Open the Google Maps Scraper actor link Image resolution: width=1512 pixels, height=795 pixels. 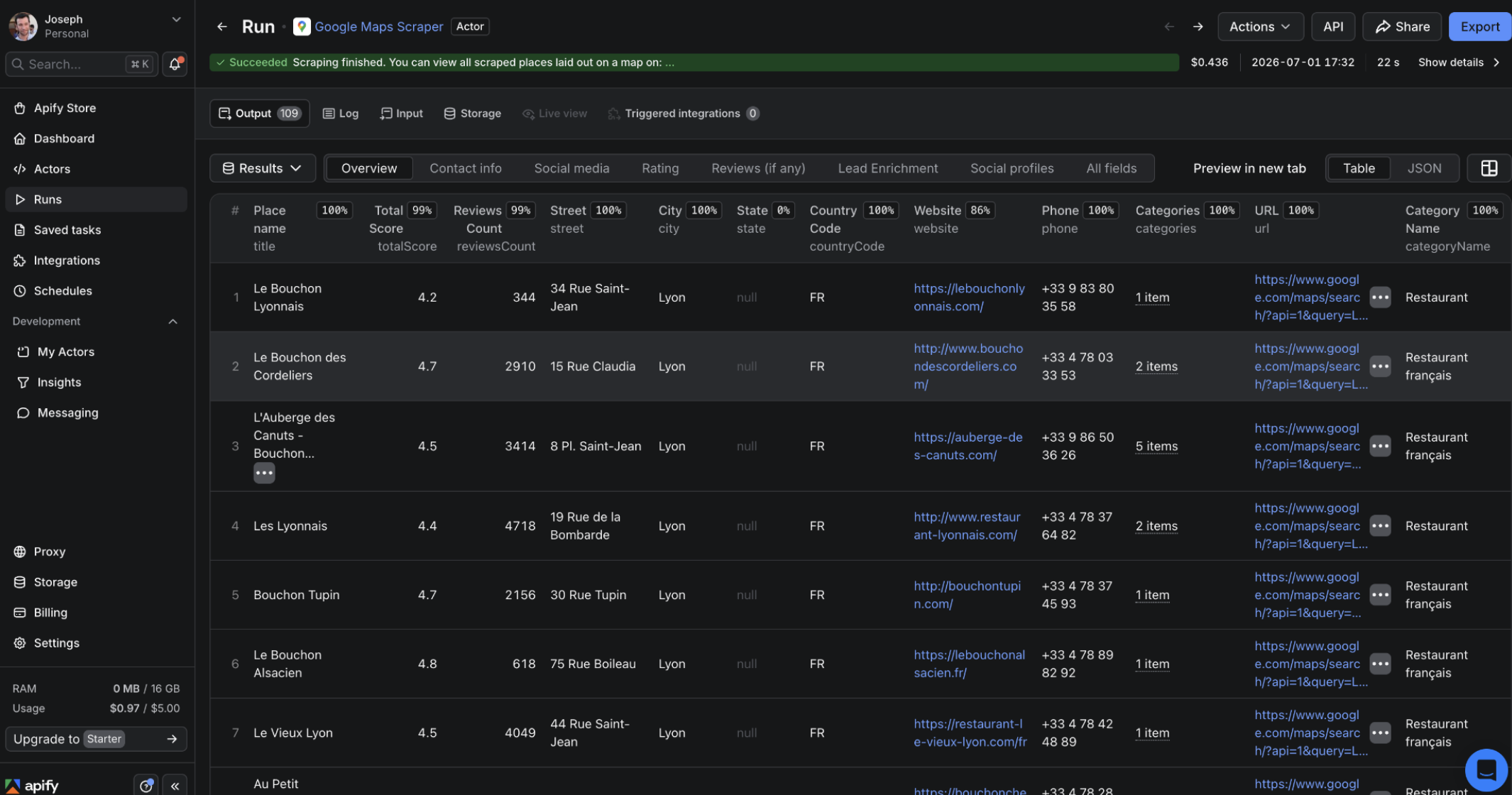click(x=379, y=27)
